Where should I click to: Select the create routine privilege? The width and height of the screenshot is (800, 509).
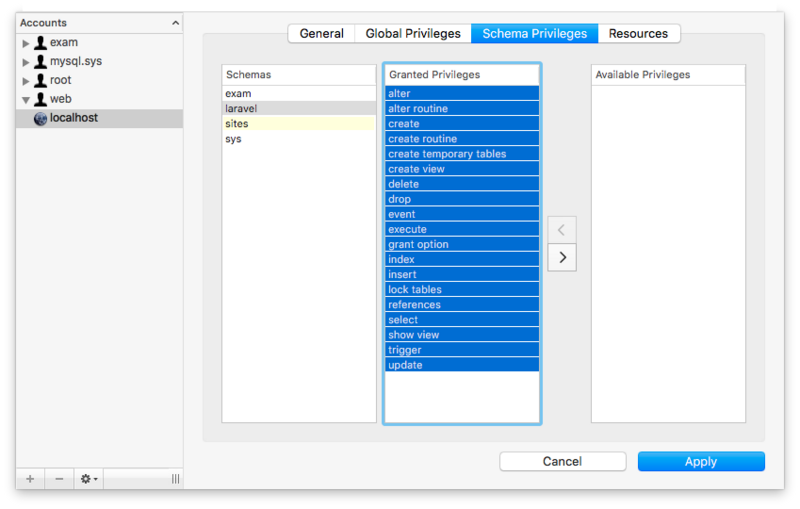pyautogui.click(x=462, y=139)
